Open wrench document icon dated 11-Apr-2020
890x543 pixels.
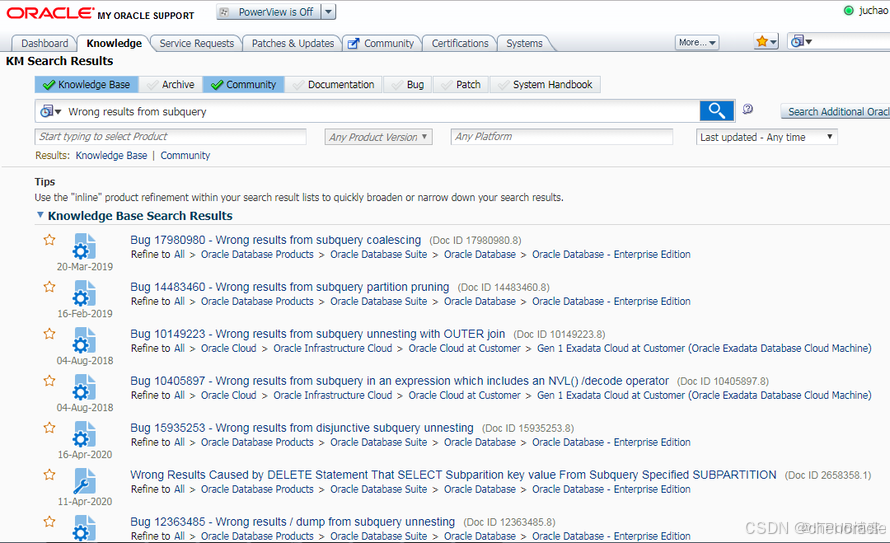84,481
